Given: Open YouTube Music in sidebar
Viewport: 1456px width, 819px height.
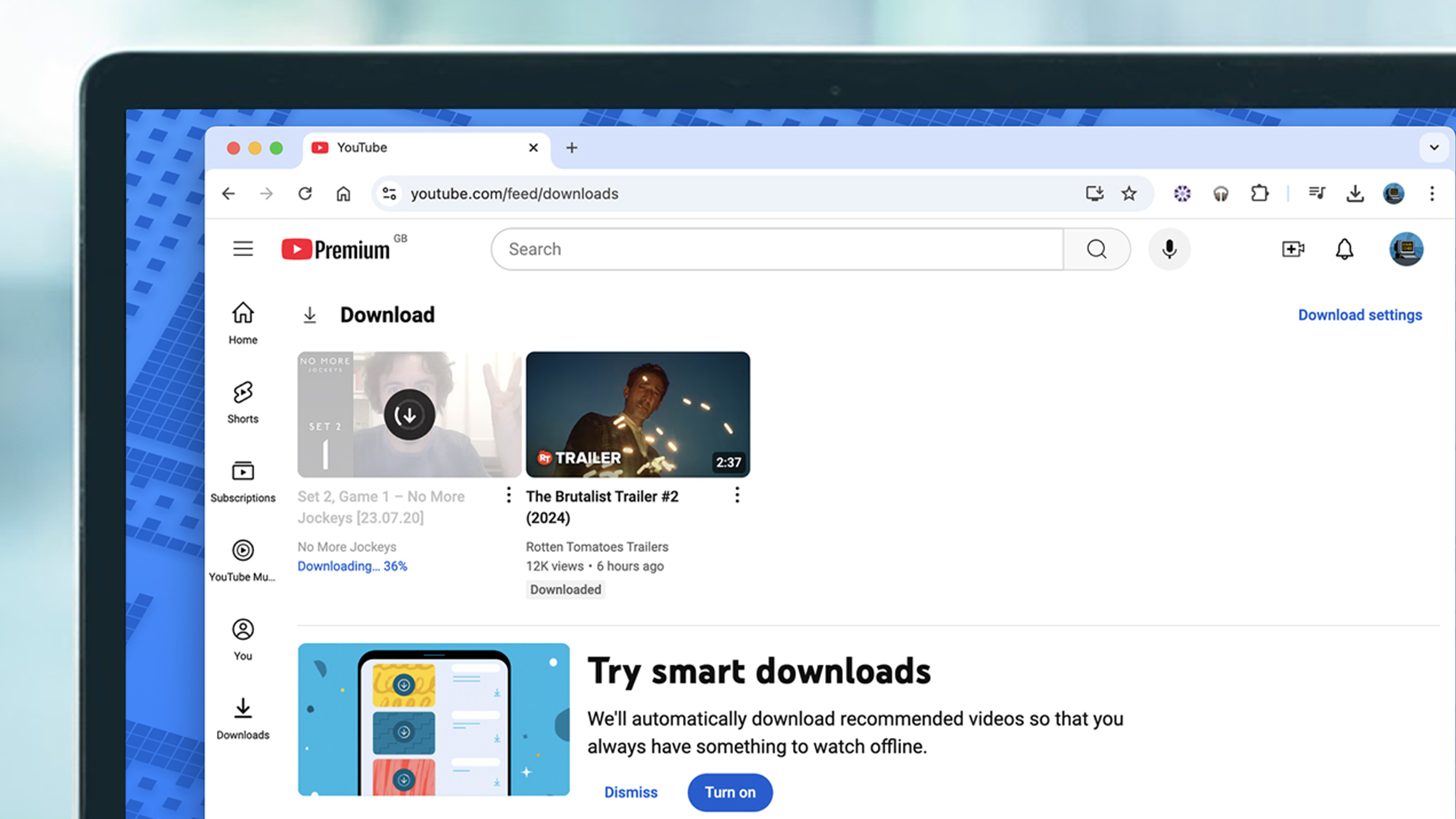Looking at the screenshot, I should pyautogui.click(x=242, y=561).
